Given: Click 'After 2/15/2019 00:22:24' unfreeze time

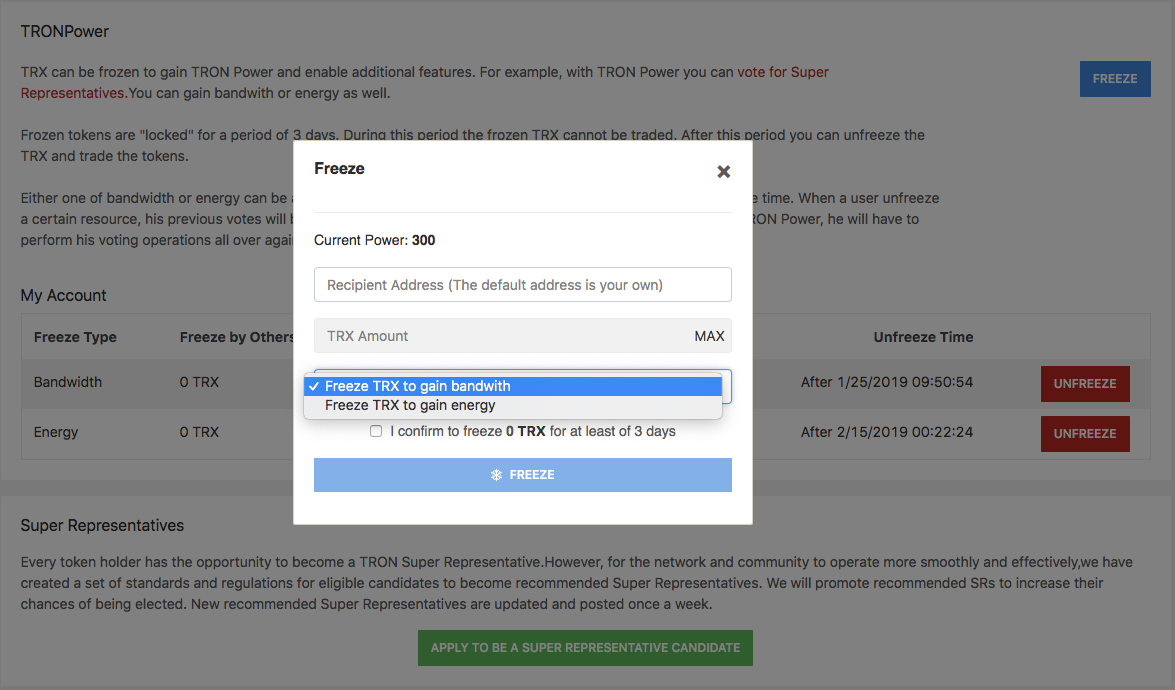Looking at the screenshot, I should (x=886, y=432).
